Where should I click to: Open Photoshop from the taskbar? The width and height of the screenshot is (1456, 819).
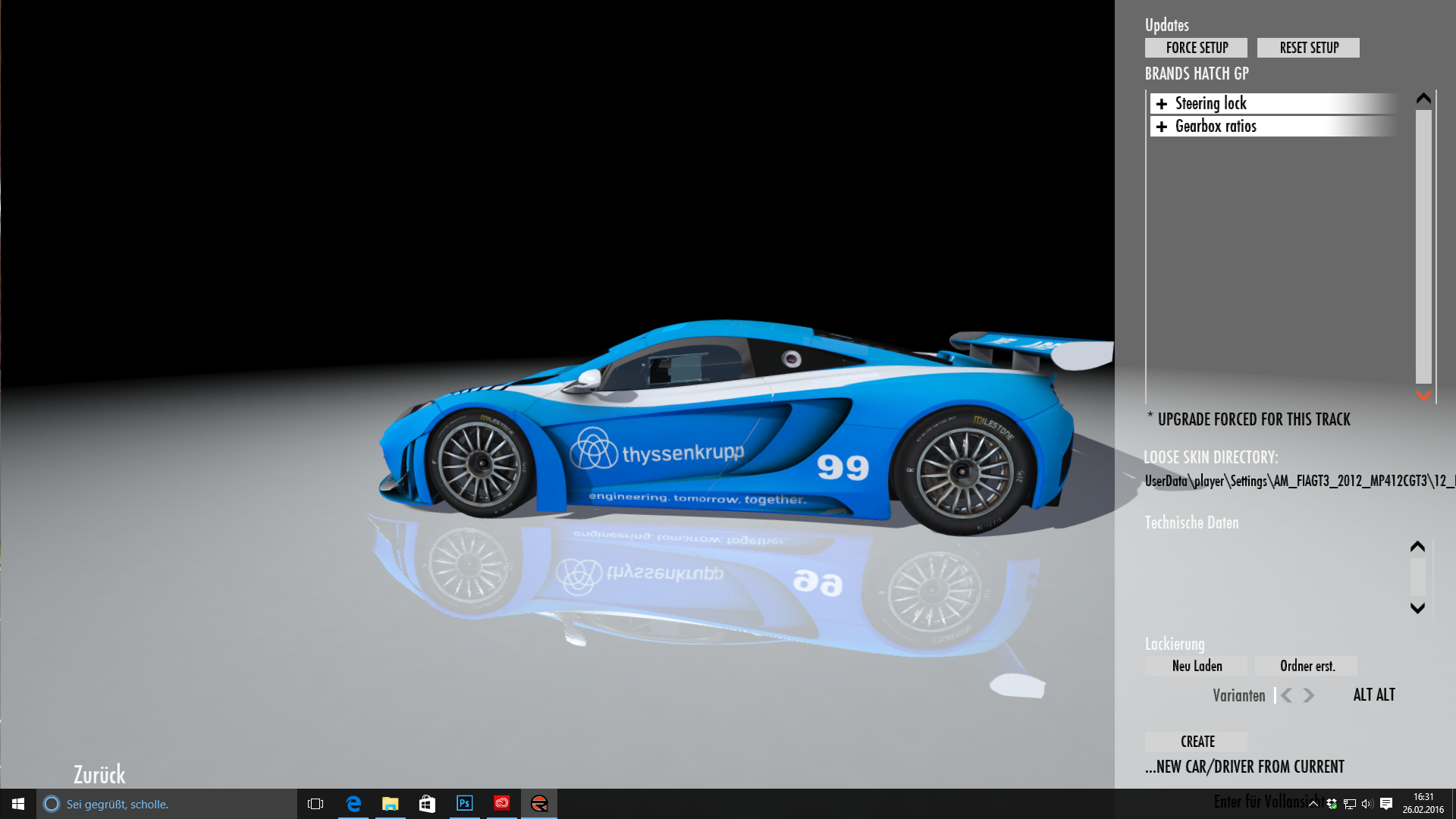[464, 803]
